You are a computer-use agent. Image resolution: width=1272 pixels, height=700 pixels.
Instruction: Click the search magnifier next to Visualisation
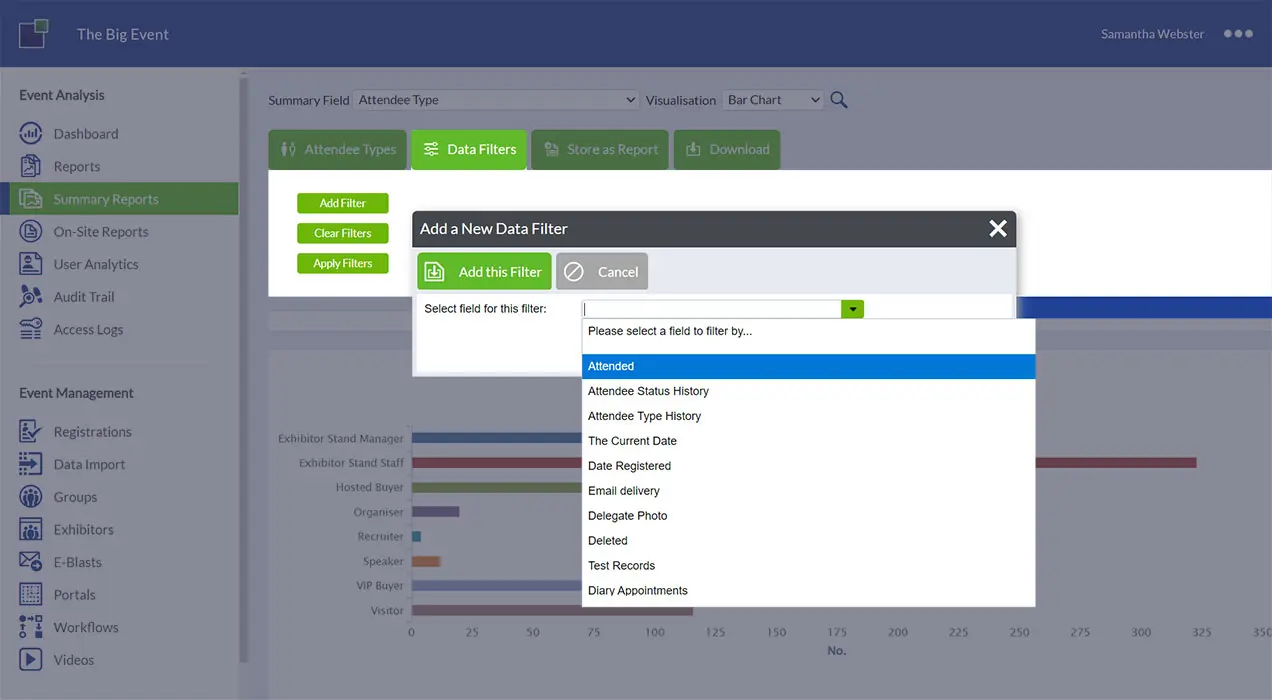(x=838, y=99)
